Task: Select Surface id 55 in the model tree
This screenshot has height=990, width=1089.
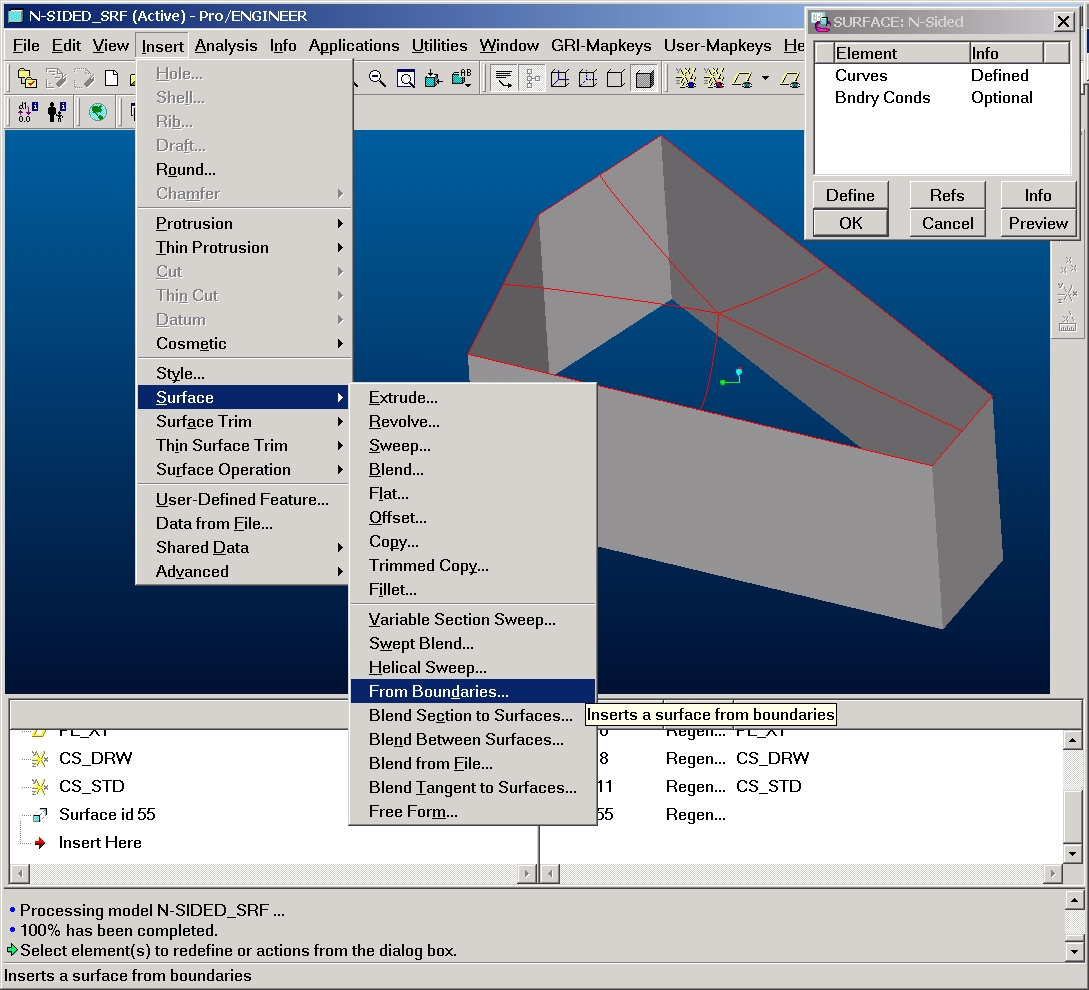Action: click(107, 814)
